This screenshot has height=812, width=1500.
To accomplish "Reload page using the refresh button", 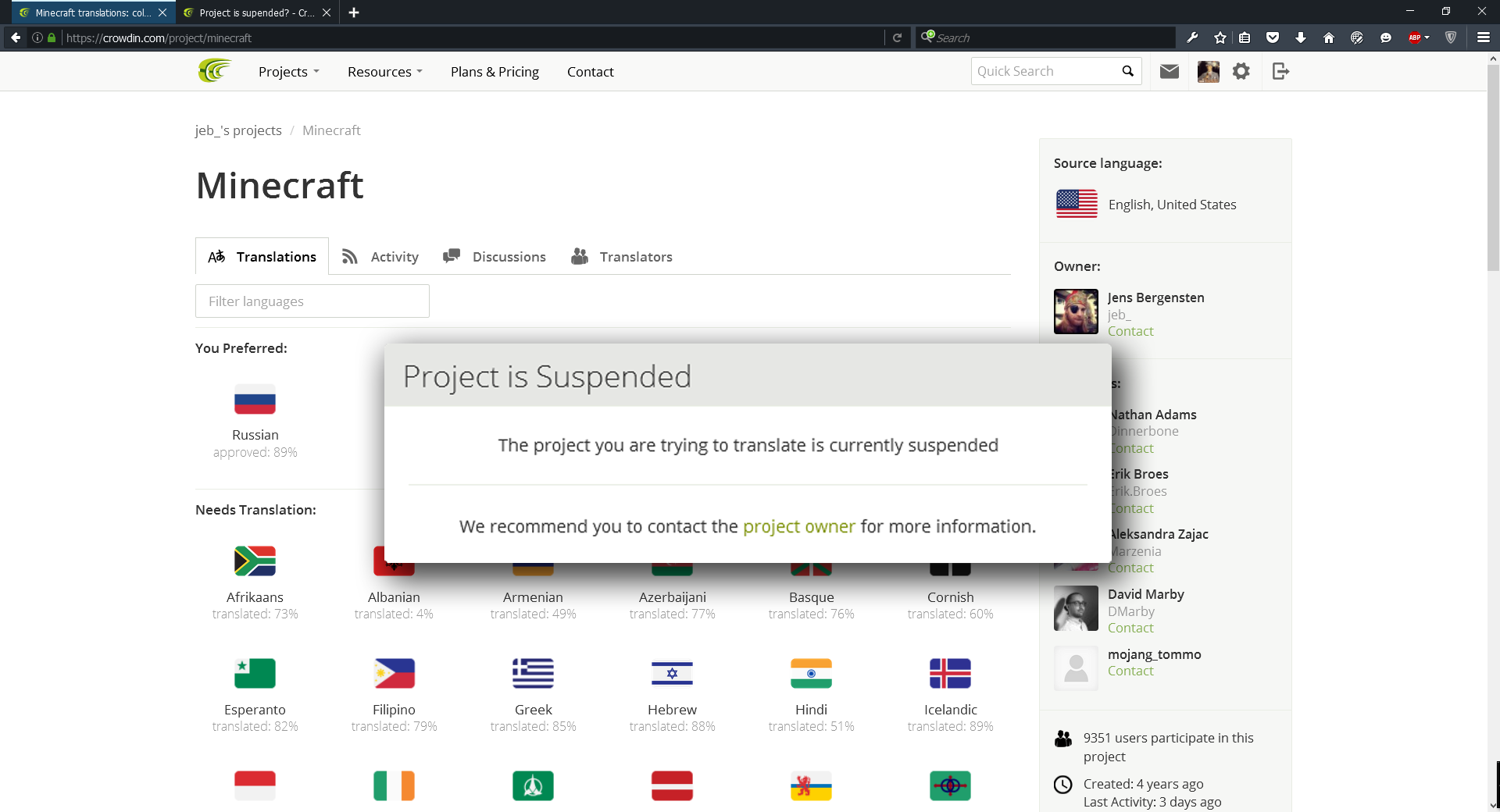I will pos(897,37).
